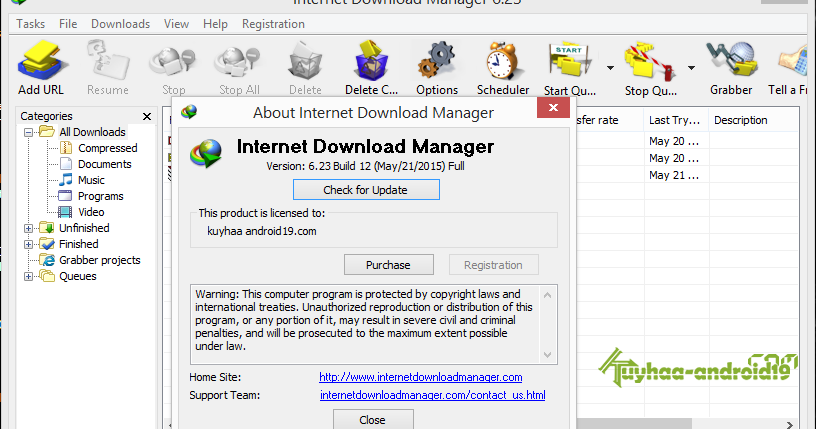
Task: Select the Queues category
Action: coord(78,276)
